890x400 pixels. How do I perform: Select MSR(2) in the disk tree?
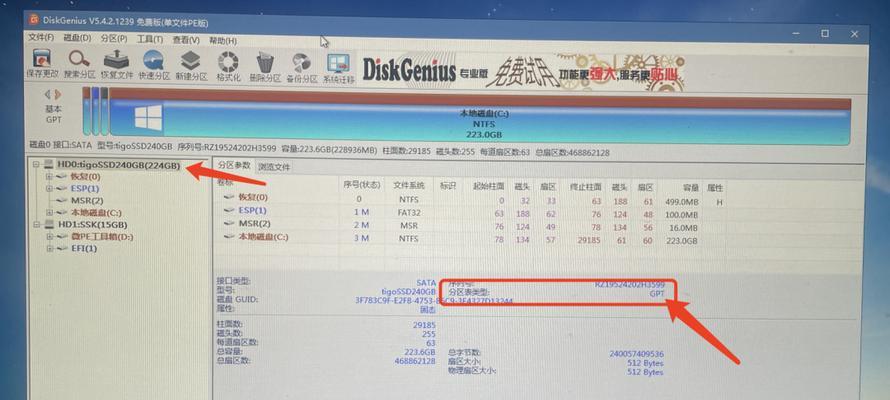87,201
